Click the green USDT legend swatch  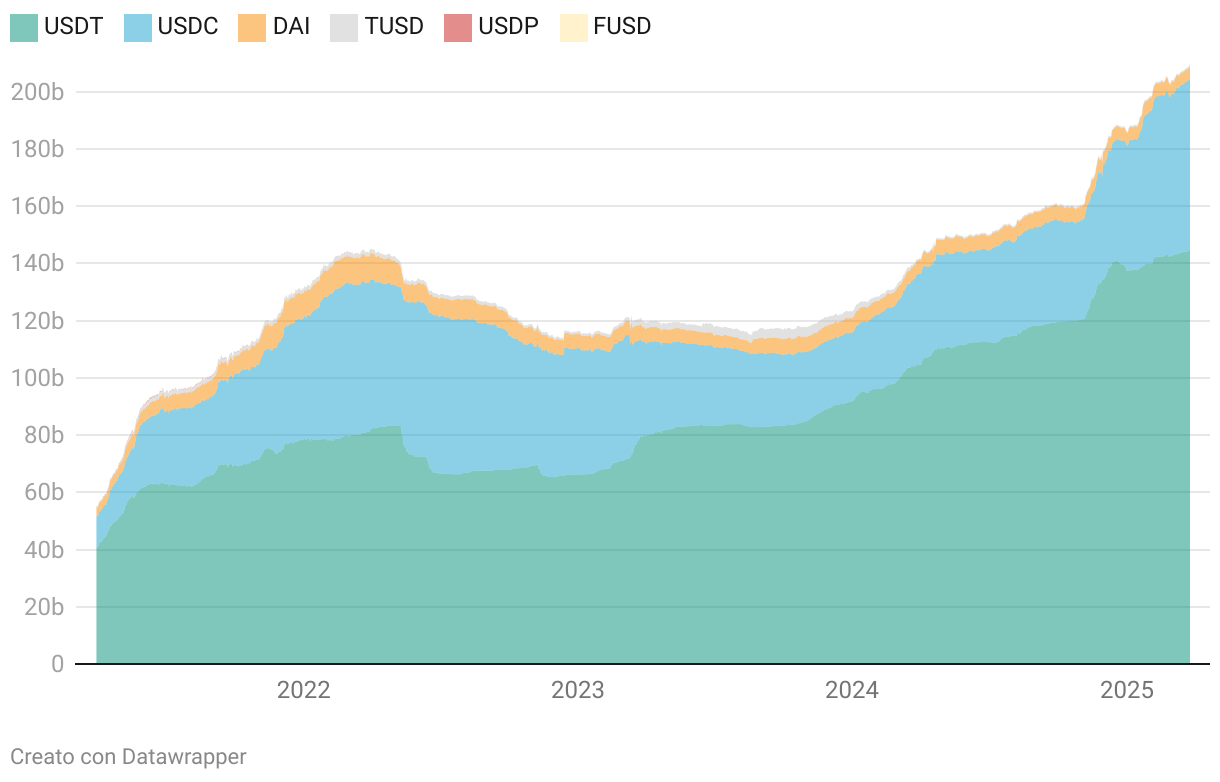click(24, 27)
